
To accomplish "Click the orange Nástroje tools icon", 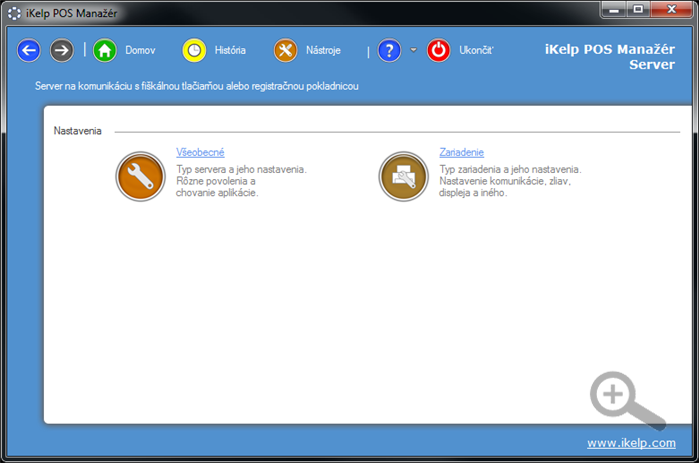I will click(x=286, y=50).
